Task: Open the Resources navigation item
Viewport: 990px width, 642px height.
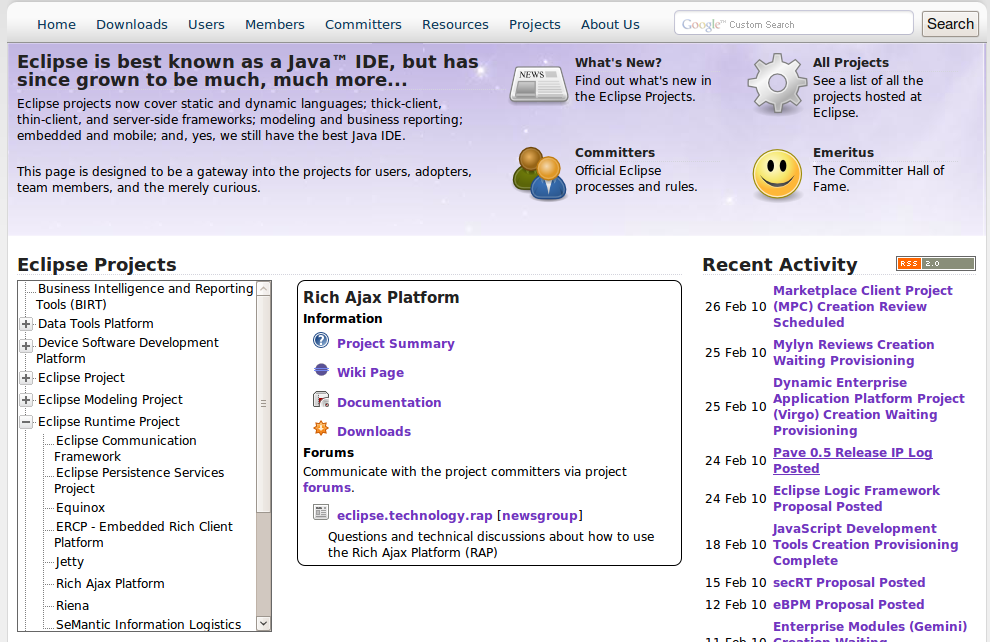Action: 455,25
